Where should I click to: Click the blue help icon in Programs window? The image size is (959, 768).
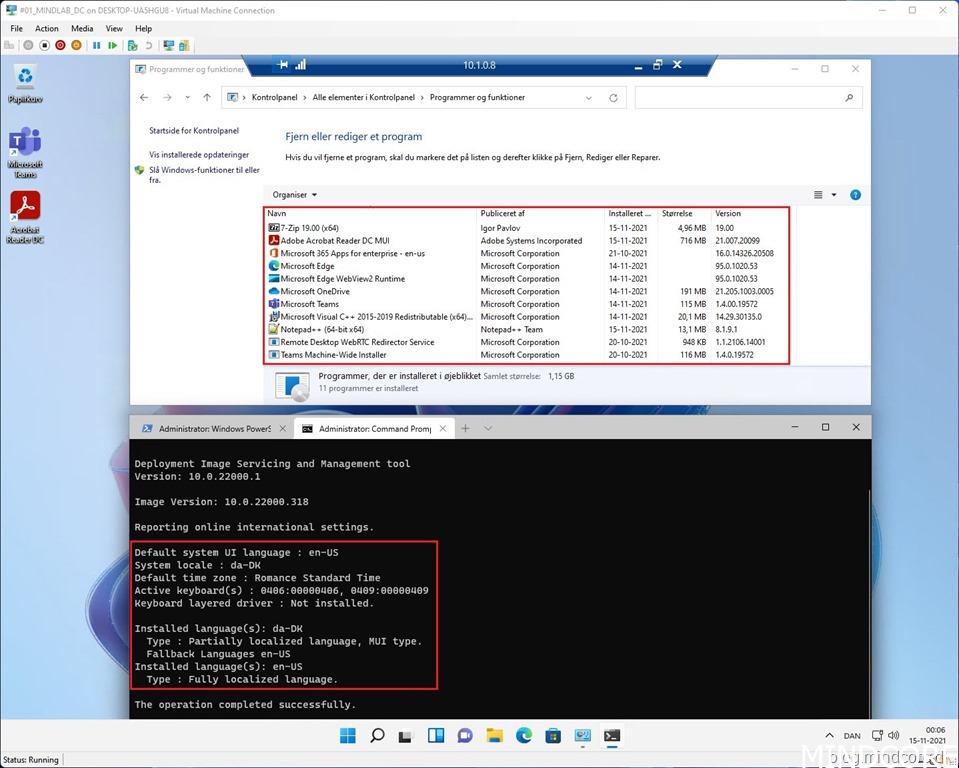click(x=855, y=195)
